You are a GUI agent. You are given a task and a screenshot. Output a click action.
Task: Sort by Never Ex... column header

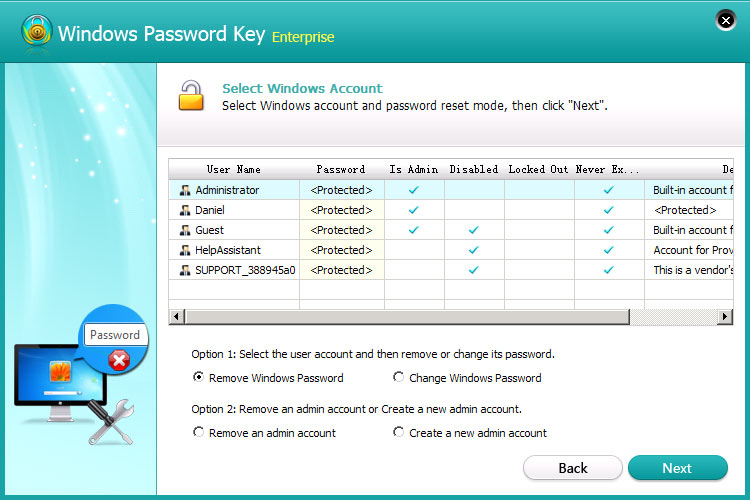pyautogui.click(x=609, y=169)
